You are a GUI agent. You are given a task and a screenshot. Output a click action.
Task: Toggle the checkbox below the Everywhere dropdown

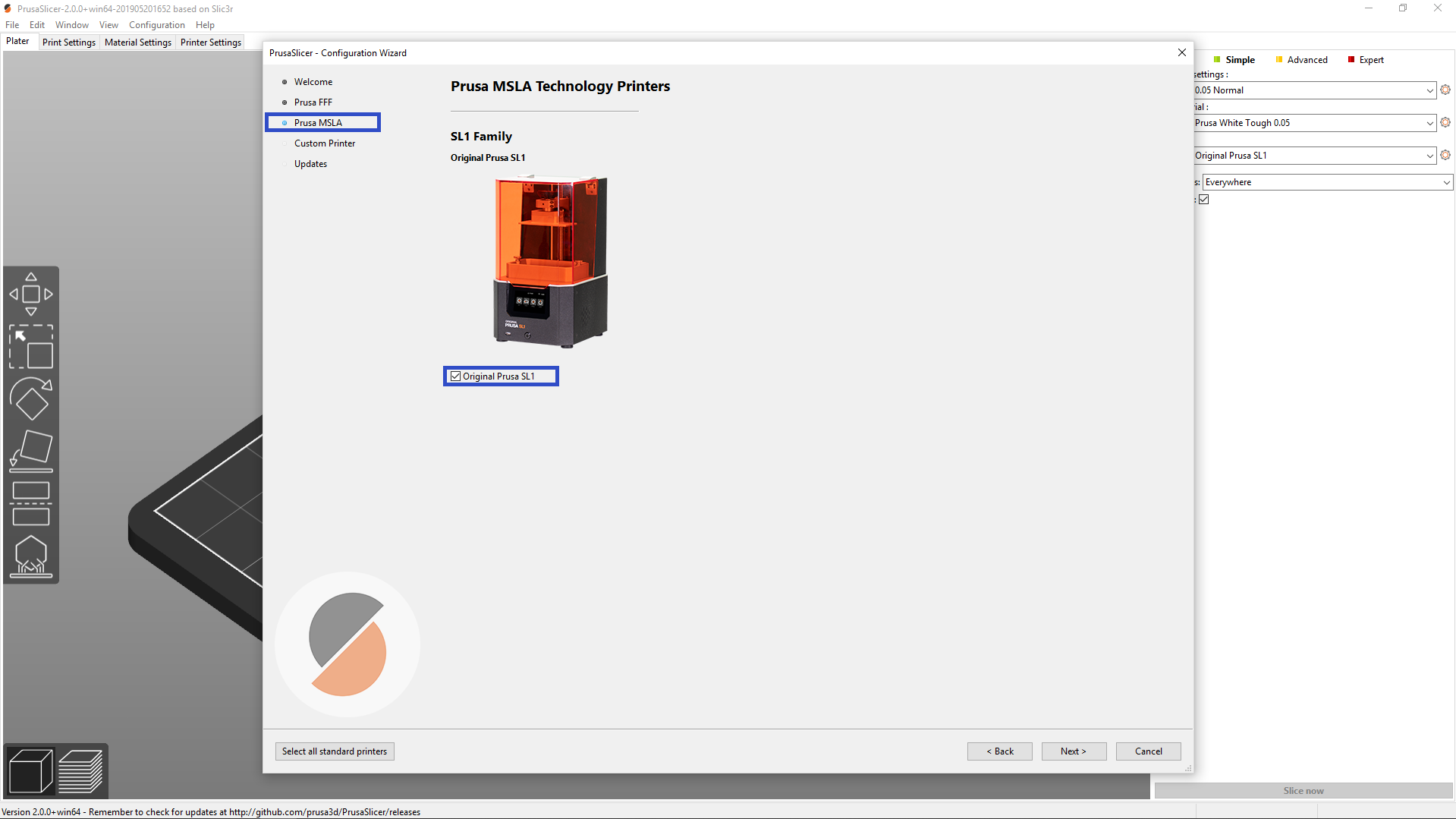pos(1203,200)
